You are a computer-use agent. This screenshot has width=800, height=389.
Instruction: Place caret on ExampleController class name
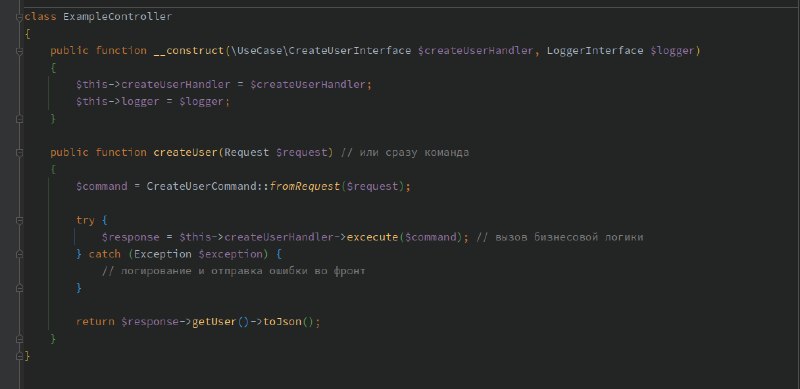(x=117, y=17)
